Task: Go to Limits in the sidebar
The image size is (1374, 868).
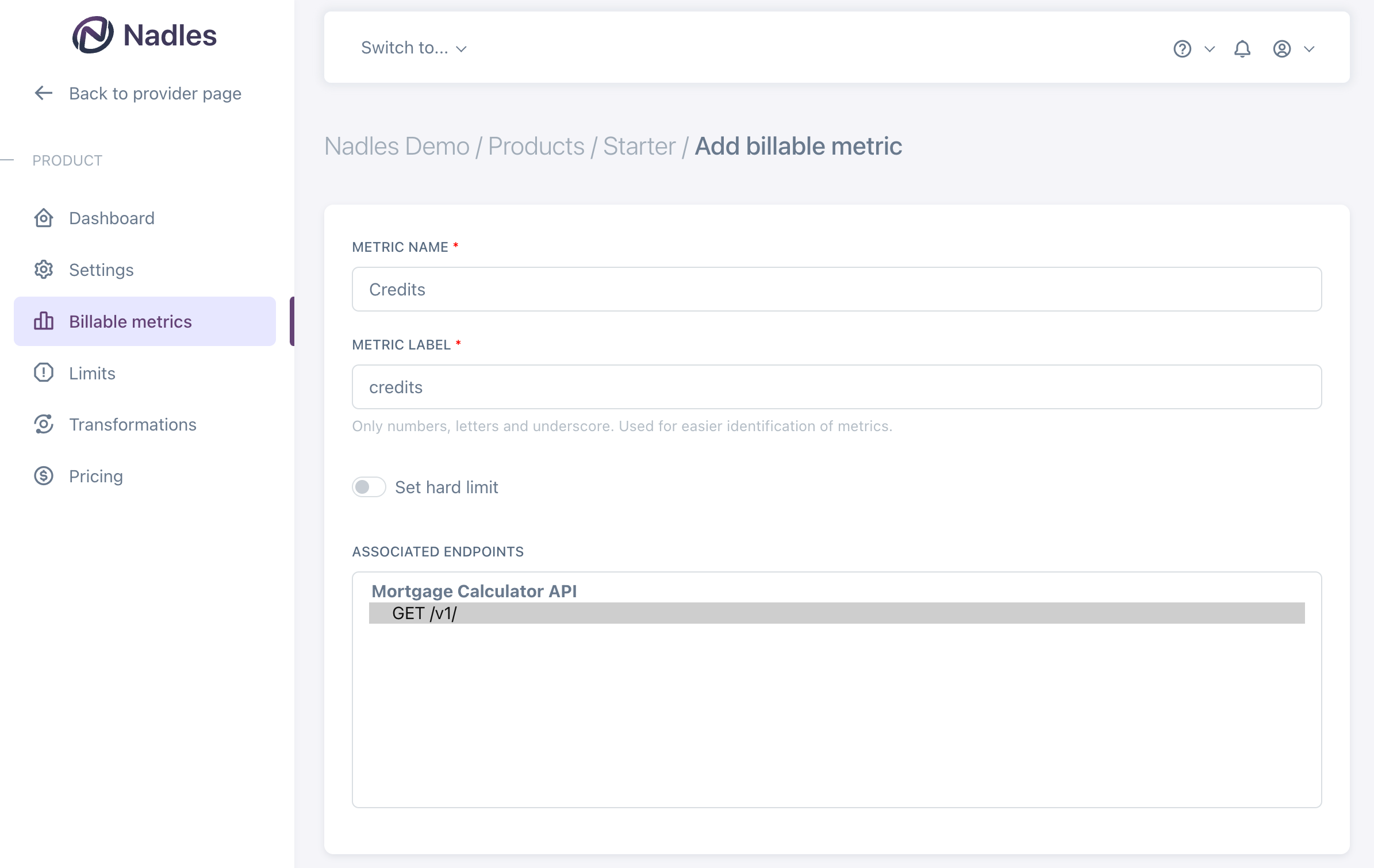Action: [92, 373]
